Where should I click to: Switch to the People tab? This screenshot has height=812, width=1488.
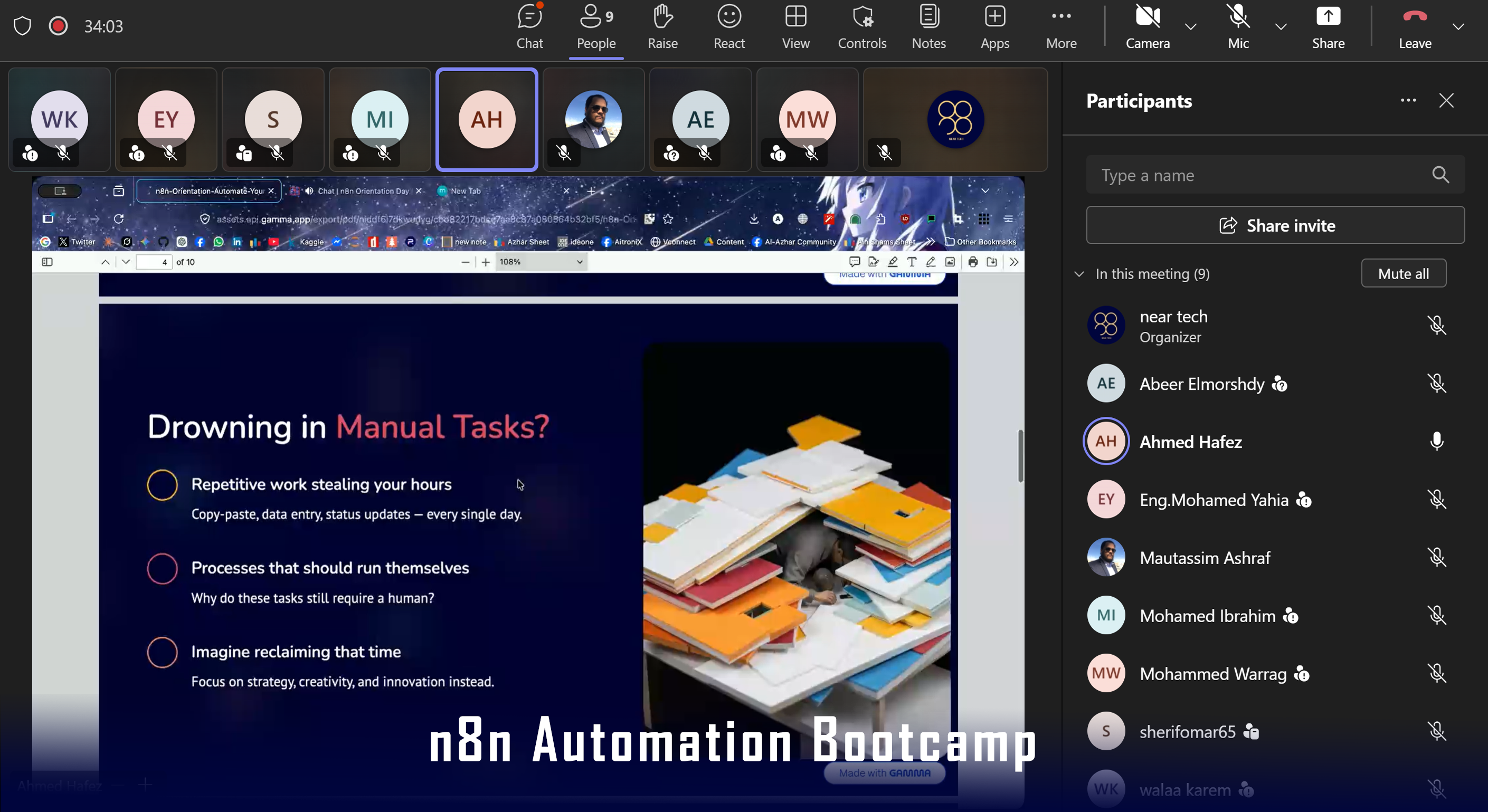(596, 27)
